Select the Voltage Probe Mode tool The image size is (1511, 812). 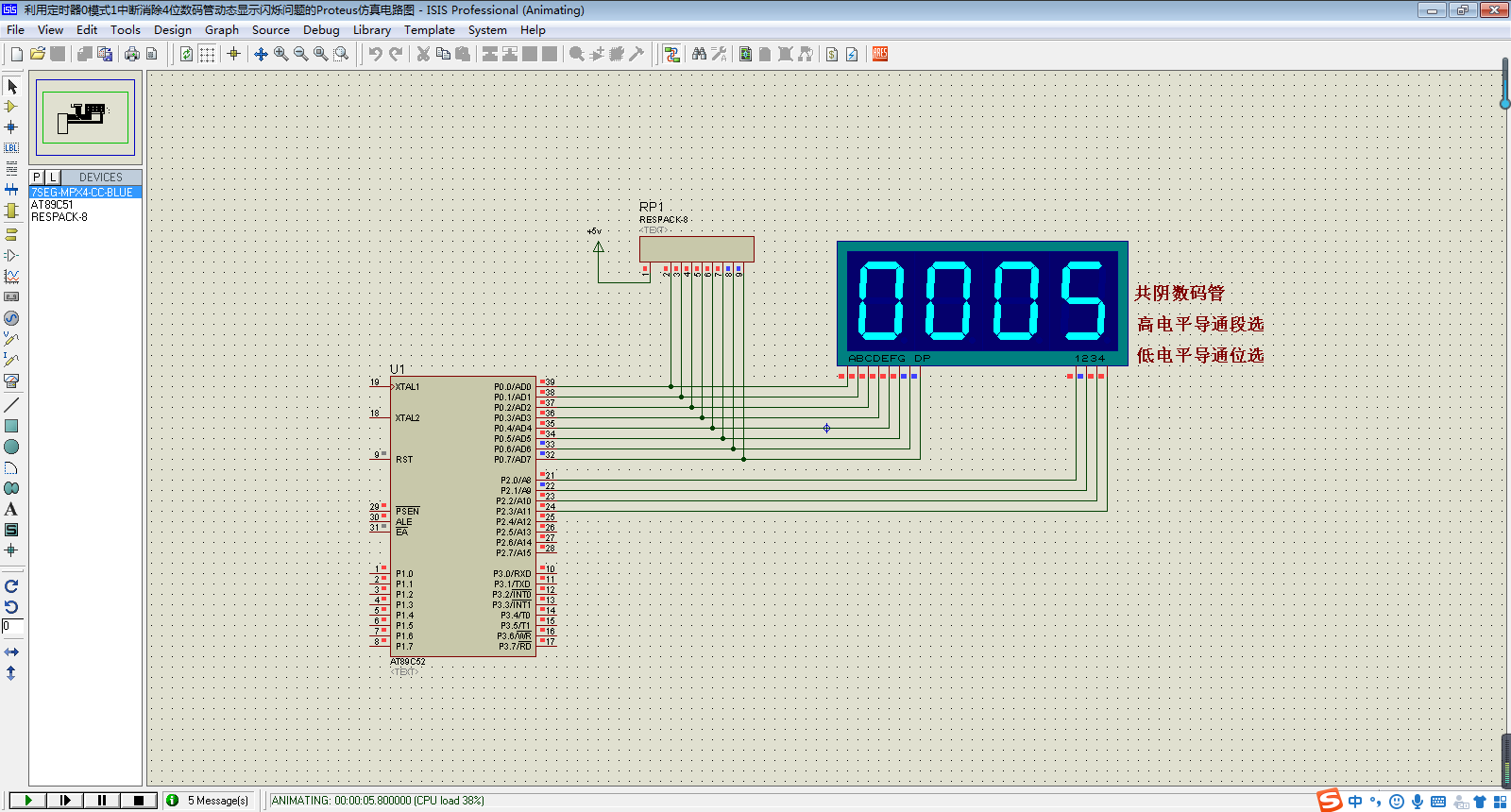tap(11, 339)
